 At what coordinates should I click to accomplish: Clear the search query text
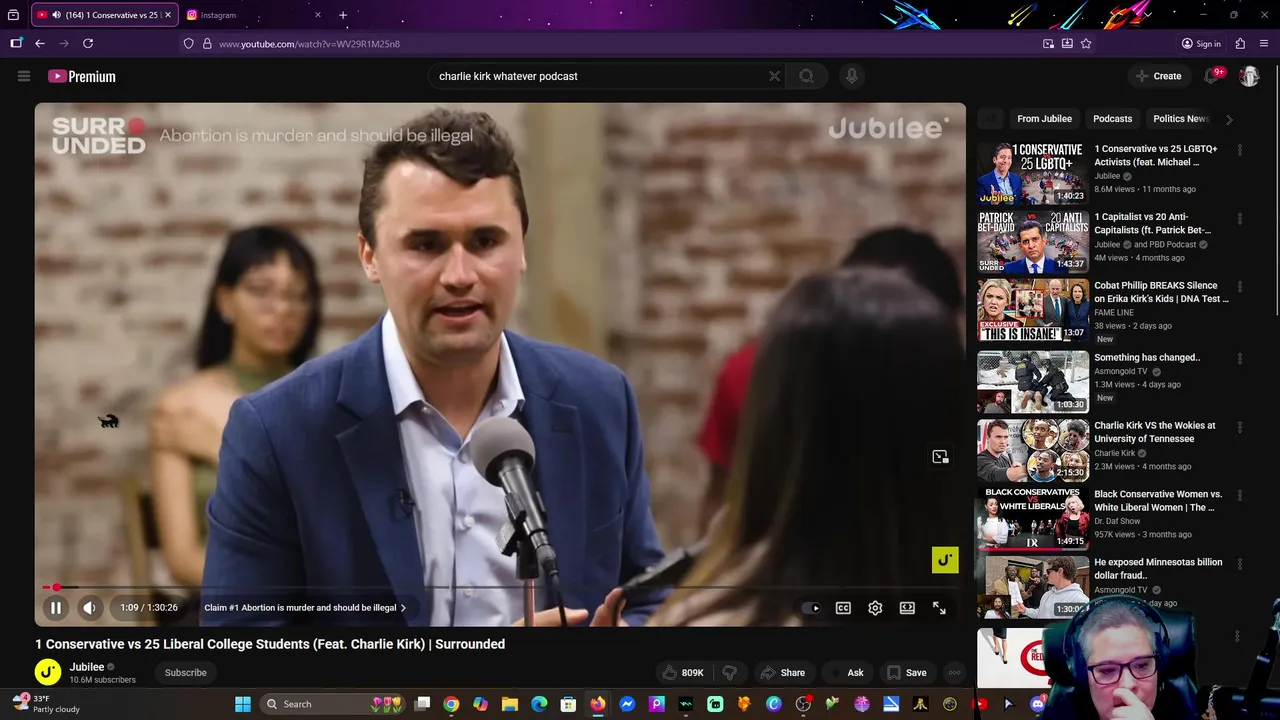point(774,76)
